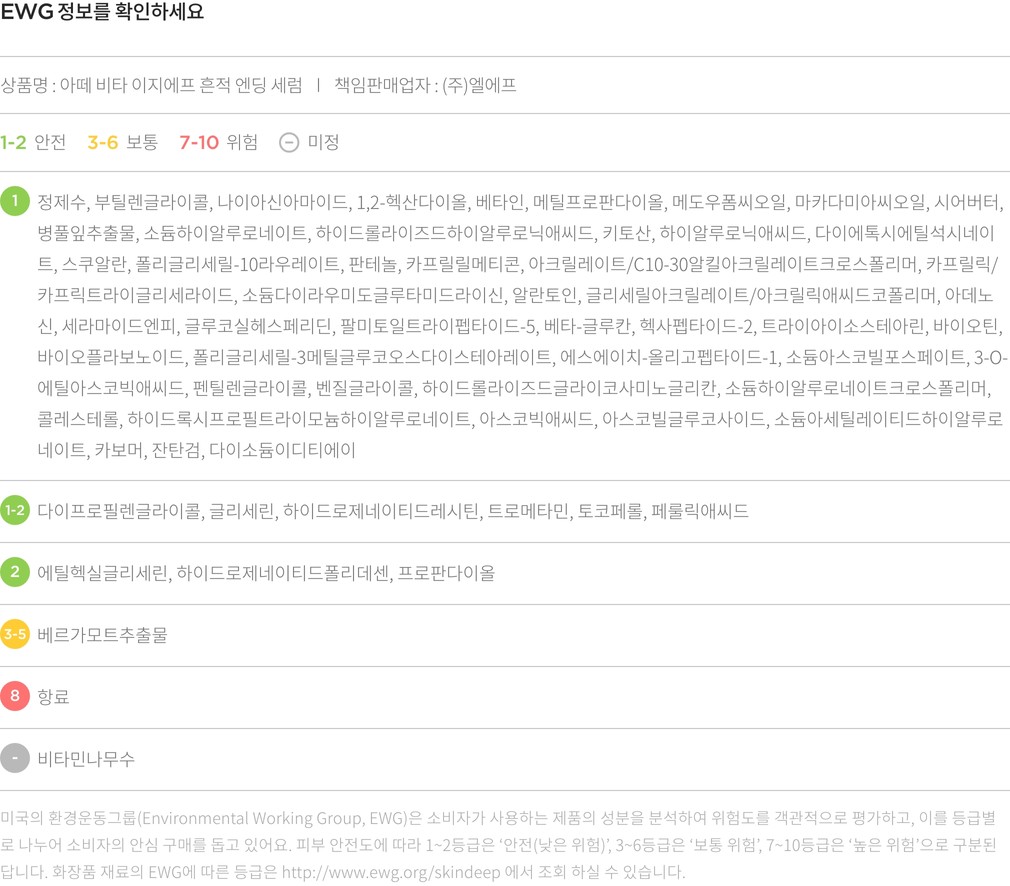Click the 베르가모트추출물 ingredient text
This screenshot has height=886, width=1010.
click(102, 635)
